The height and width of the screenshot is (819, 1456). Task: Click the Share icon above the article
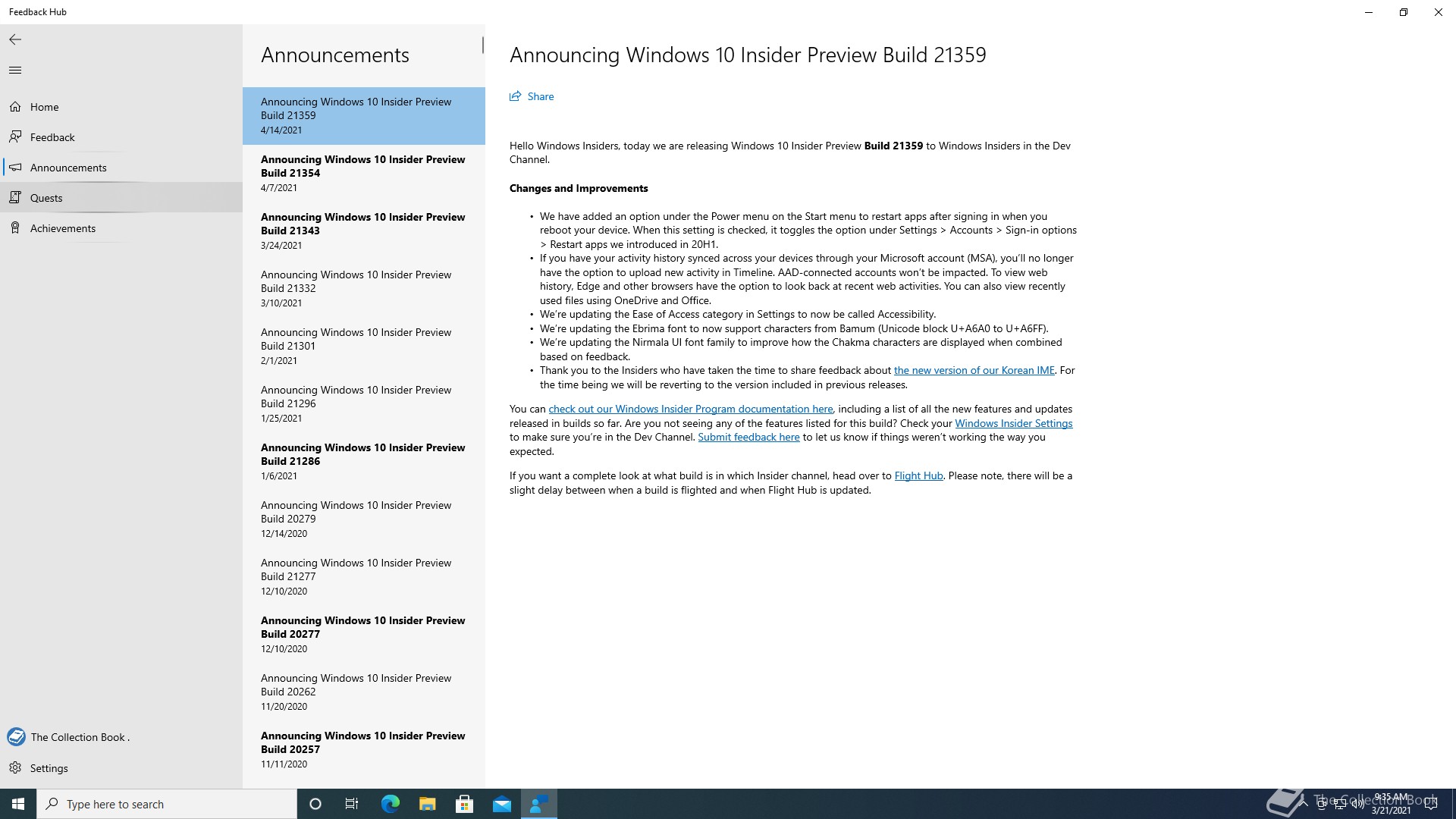516,96
